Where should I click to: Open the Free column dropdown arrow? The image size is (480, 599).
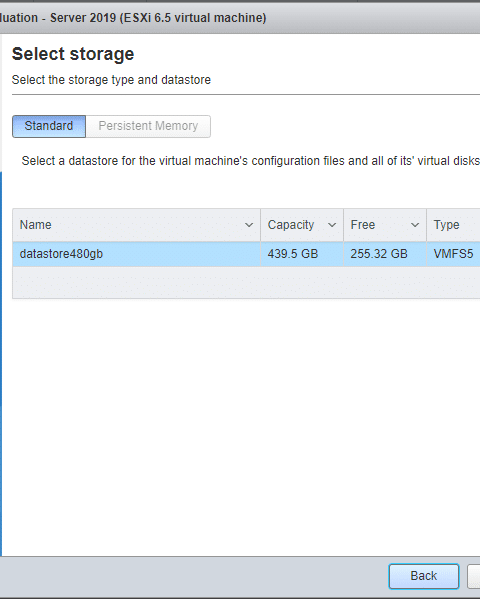[415, 225]
